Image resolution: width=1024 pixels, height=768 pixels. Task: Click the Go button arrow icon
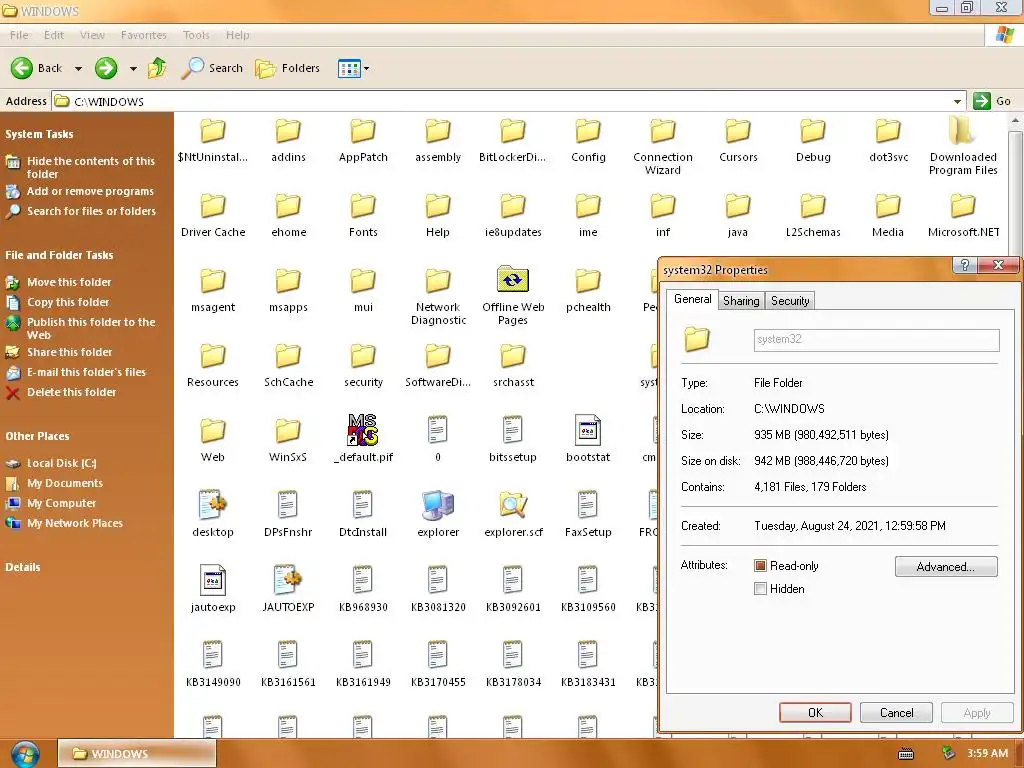pos(981,101)
